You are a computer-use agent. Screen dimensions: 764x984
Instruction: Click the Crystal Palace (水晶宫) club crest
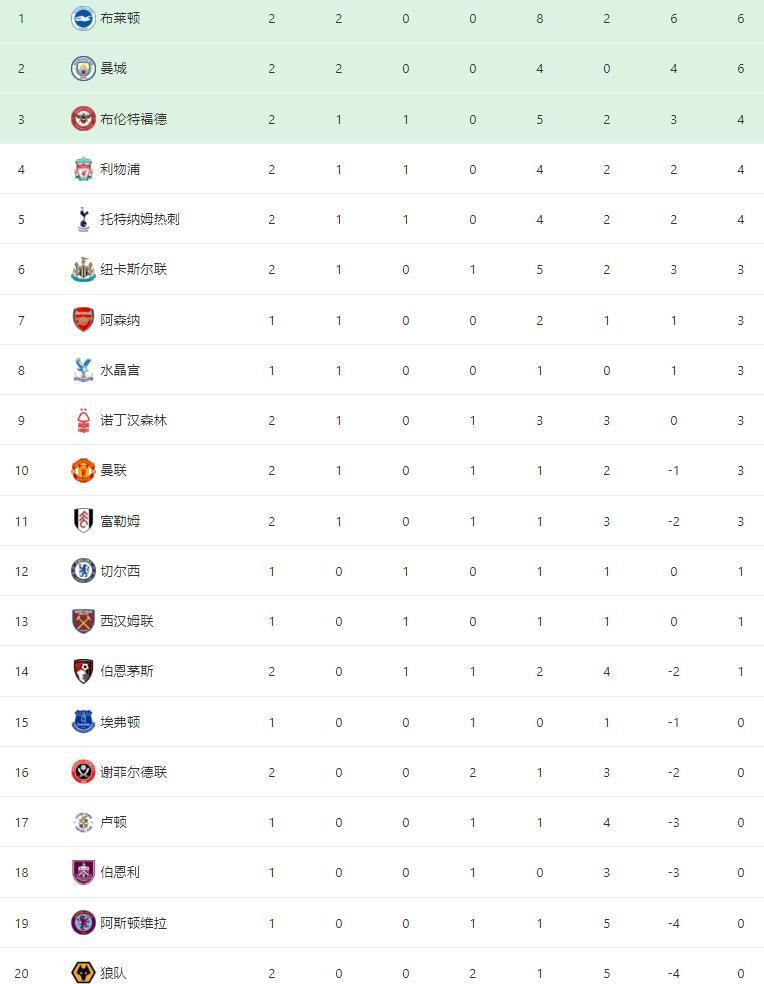(x=83, y=370)
